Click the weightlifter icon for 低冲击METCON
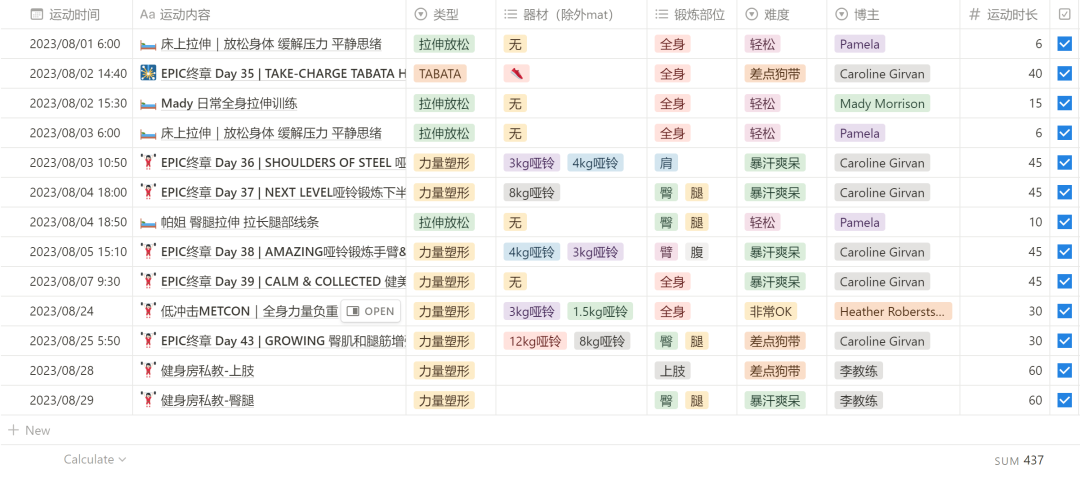This screenshot has height=478, width=1080. click(147, 311)
